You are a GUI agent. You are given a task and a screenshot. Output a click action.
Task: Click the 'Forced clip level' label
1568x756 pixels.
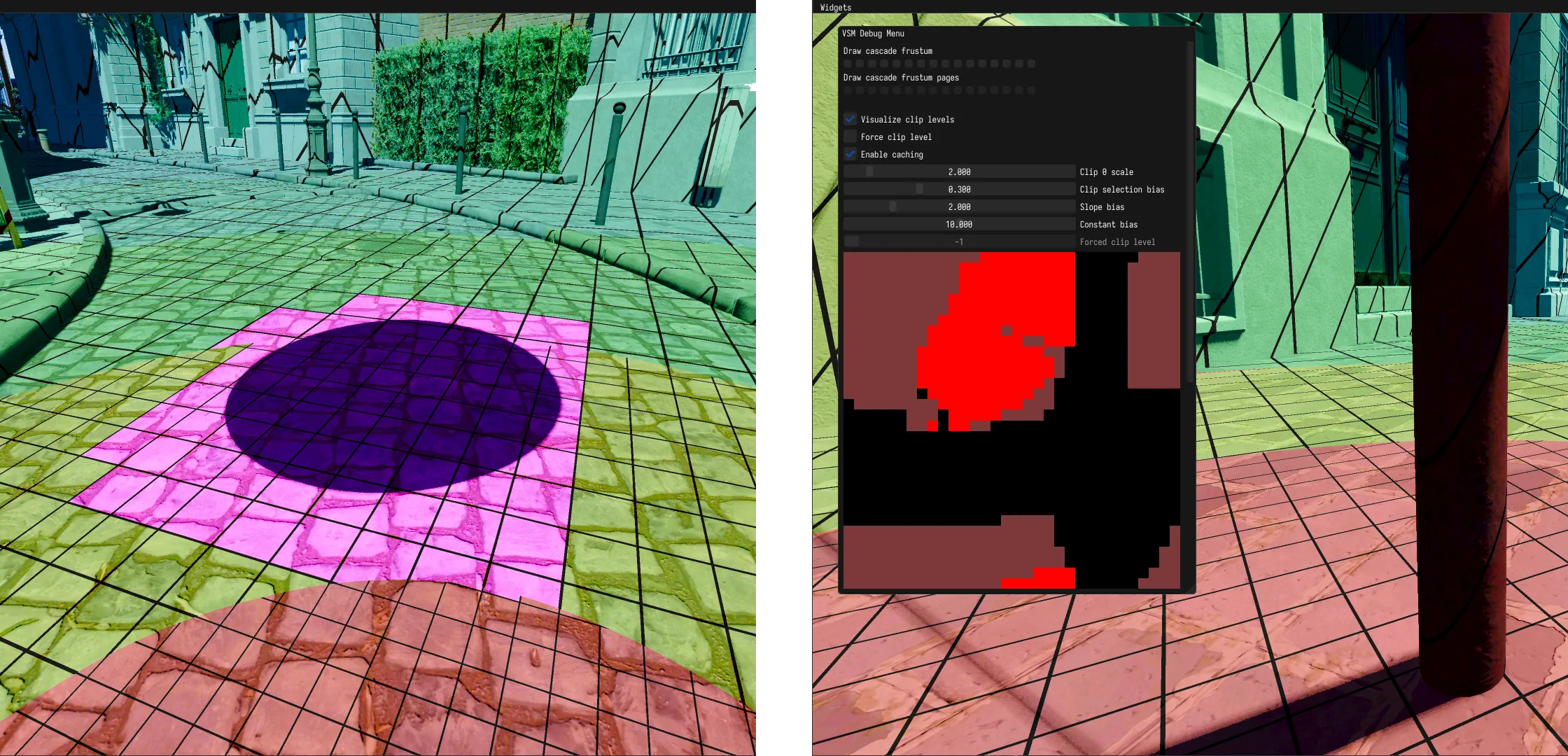pos(1117,242)
